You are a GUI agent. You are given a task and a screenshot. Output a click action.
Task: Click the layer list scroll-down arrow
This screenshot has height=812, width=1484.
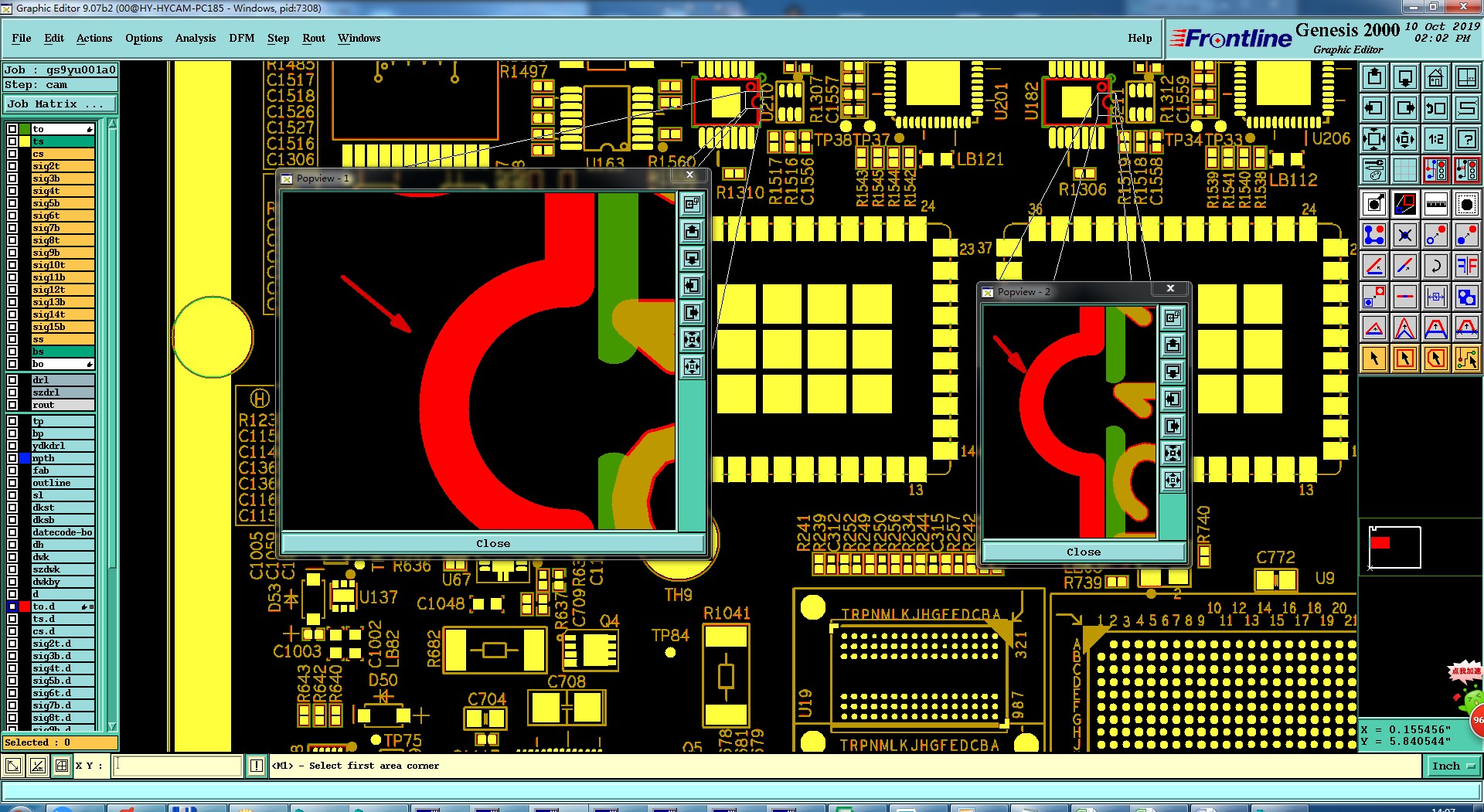(112, 726)
